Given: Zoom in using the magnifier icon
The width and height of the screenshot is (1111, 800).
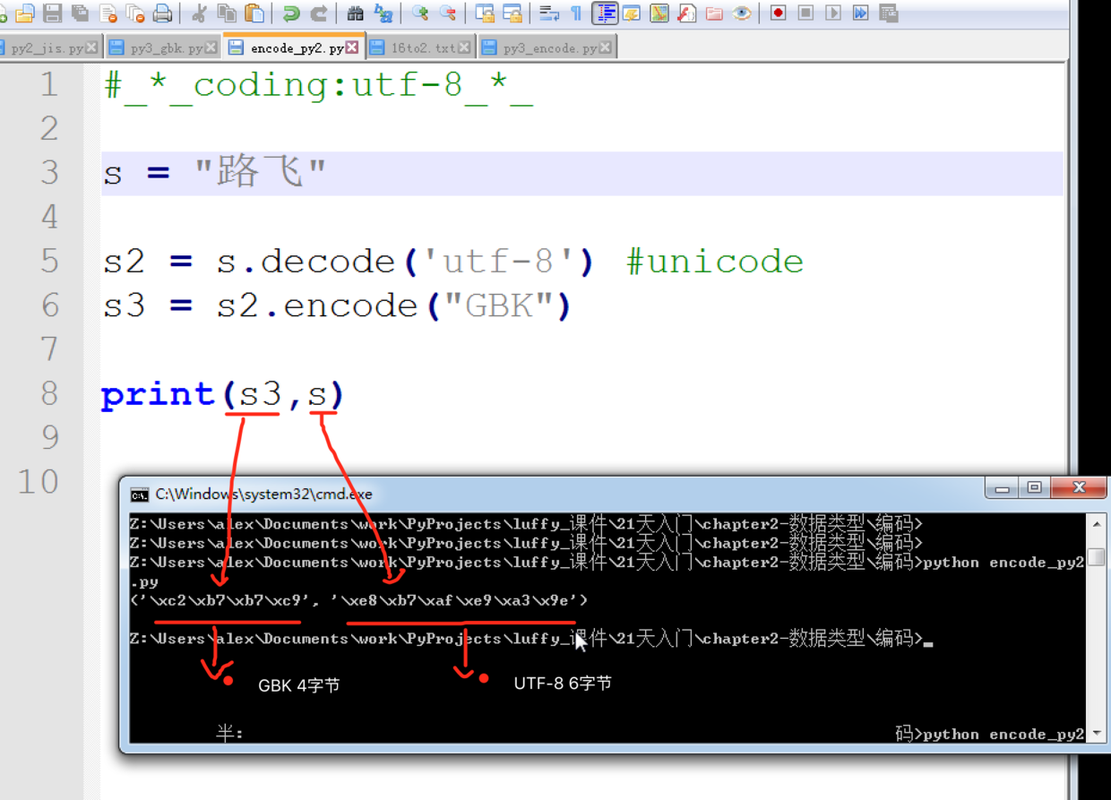Looking at the screenshot, I should click(x=418, y=13).
